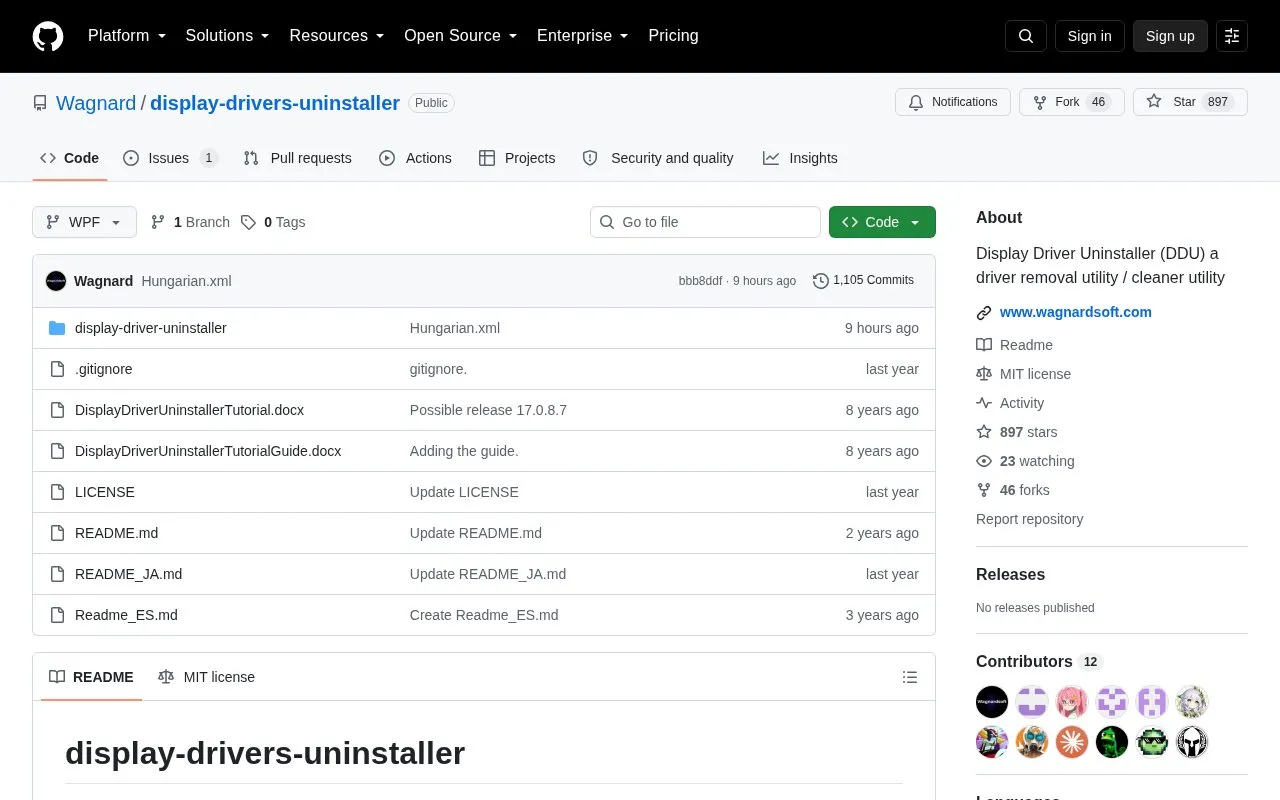The width and height of the screenshot is (1280, 800).
Task: Open the 1,105 Commits link
Action: coord(863,280)
